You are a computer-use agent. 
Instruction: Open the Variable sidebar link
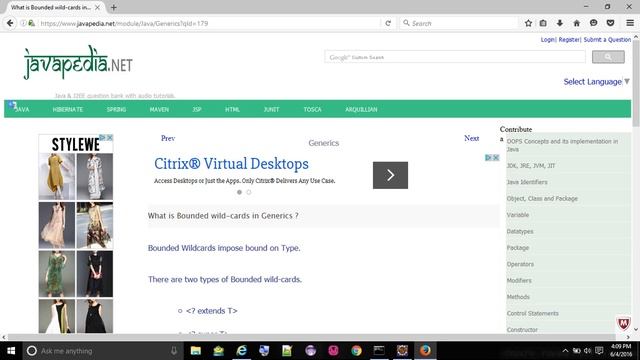click(x=518, y=215)
